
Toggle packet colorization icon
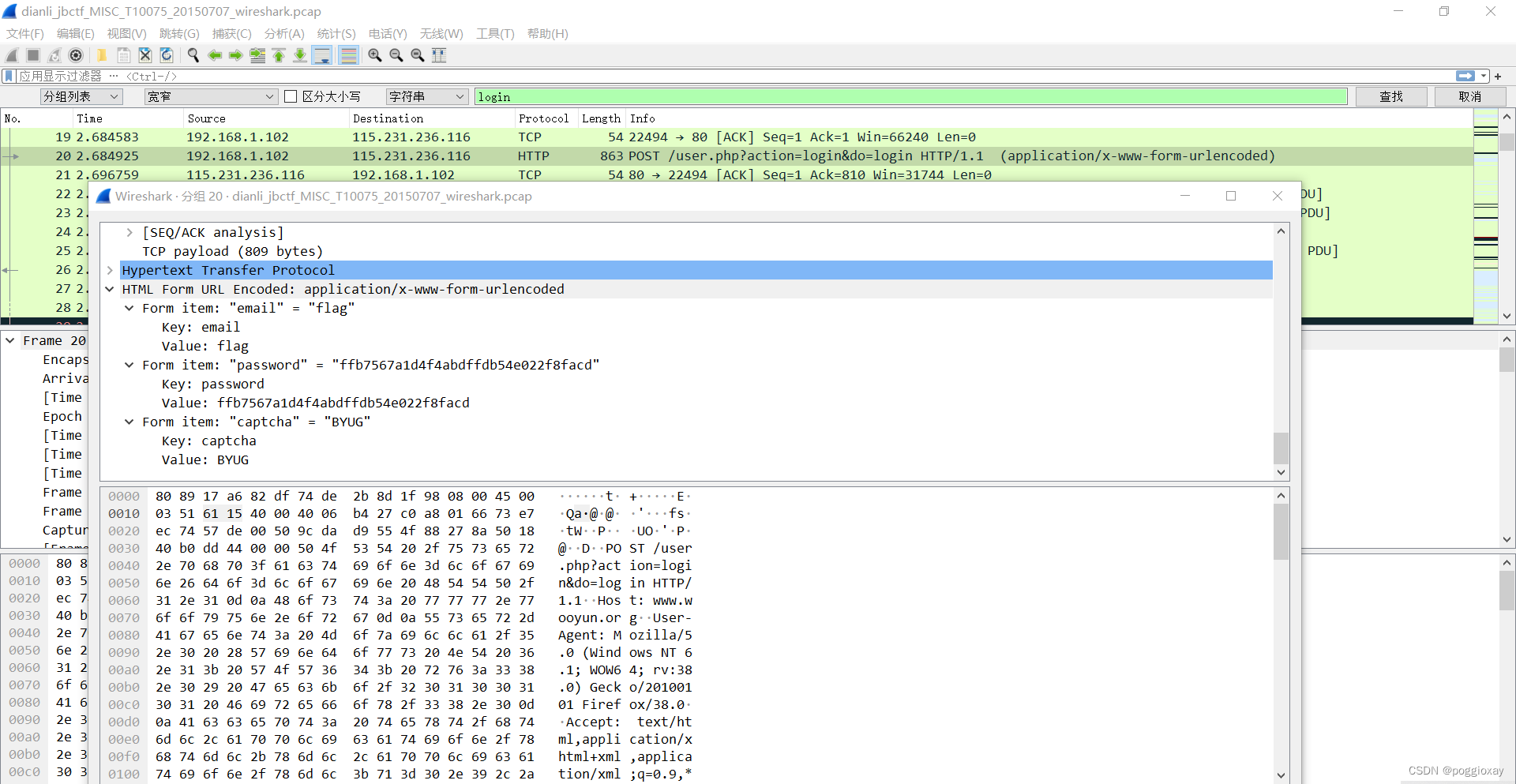[x=348, y=55]
